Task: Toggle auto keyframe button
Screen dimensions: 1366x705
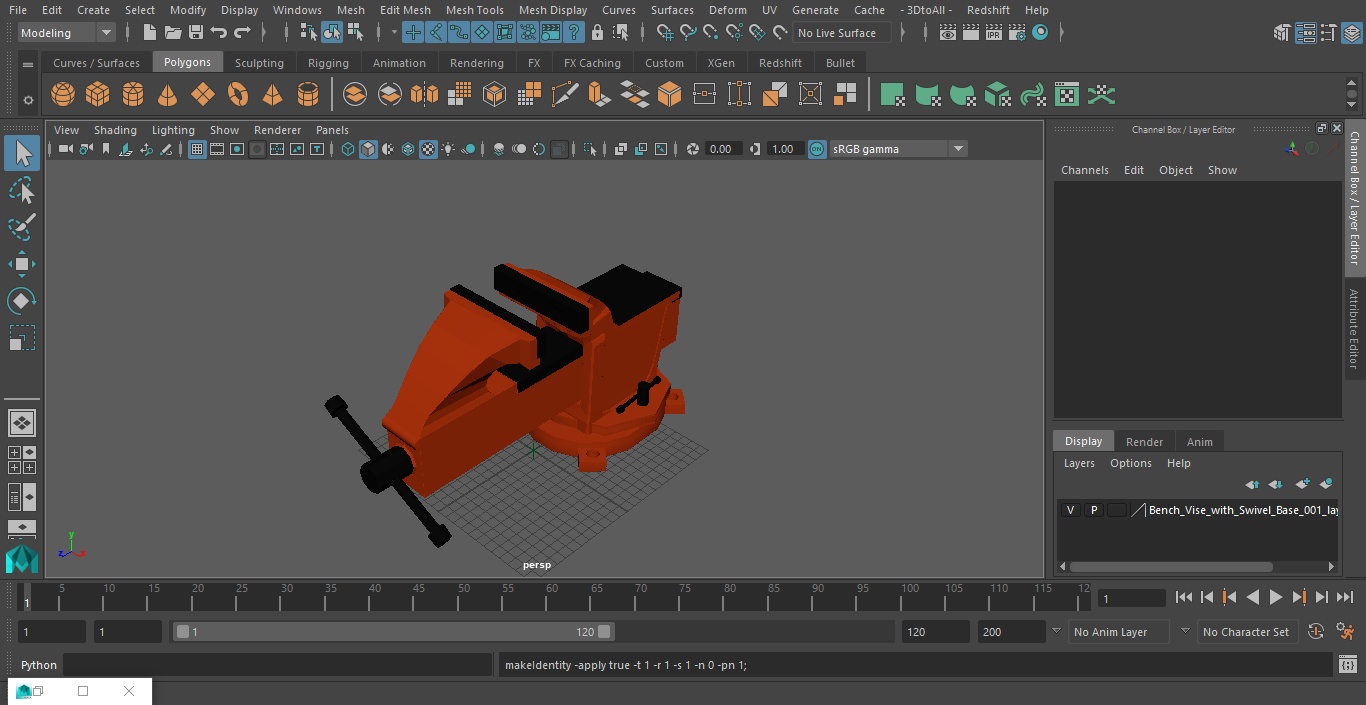Action: 1316,632
